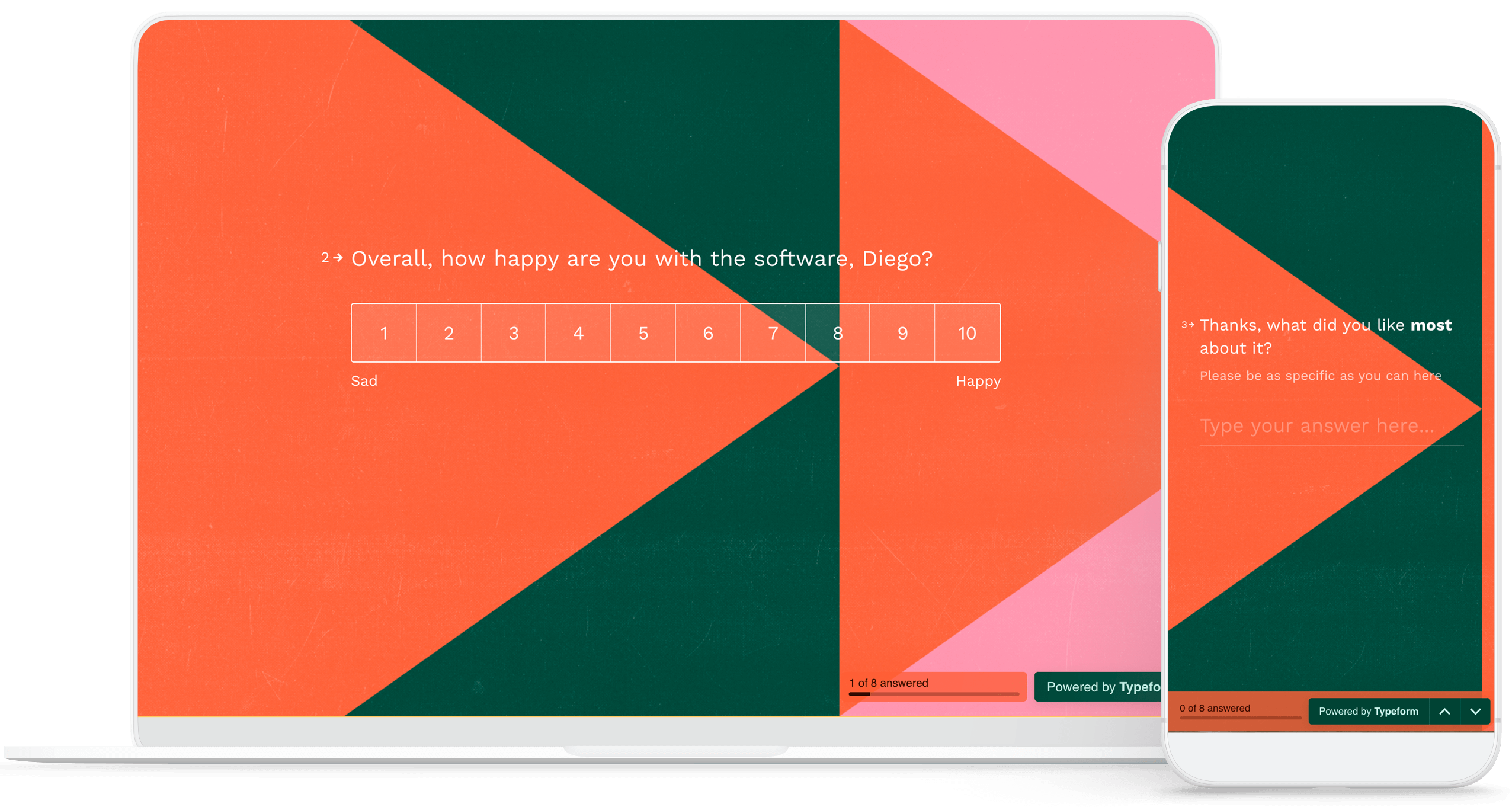Select rating 8 on happiness scale
Screen dimensions: 1512x810
[x=837, y=333]
